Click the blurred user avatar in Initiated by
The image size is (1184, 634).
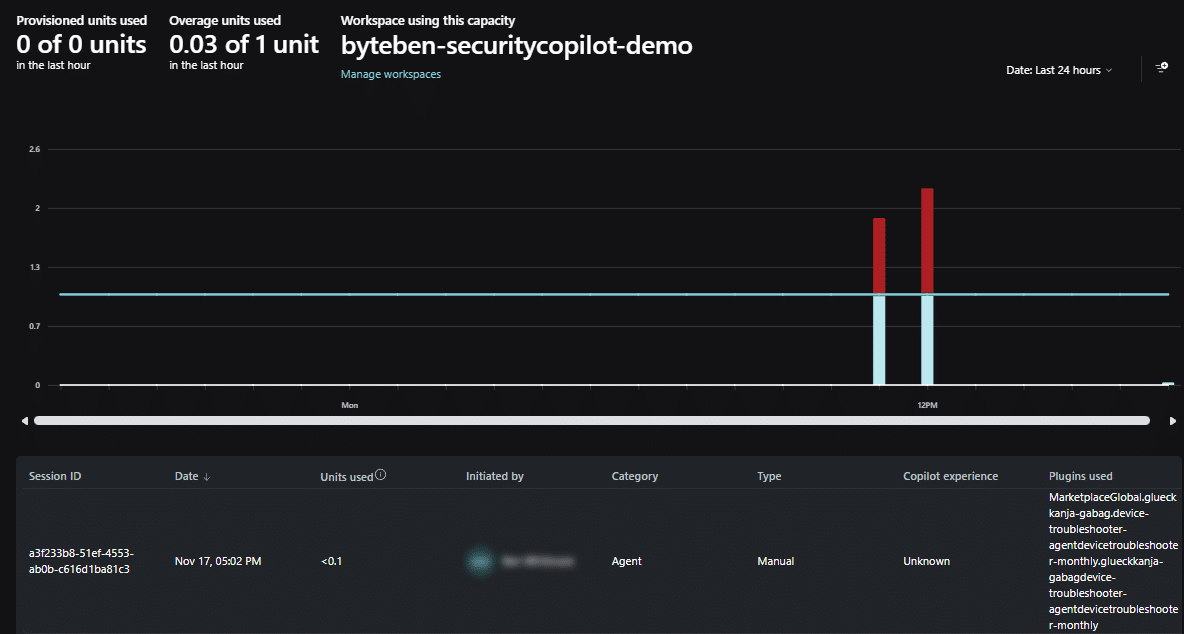click(479, 561)
